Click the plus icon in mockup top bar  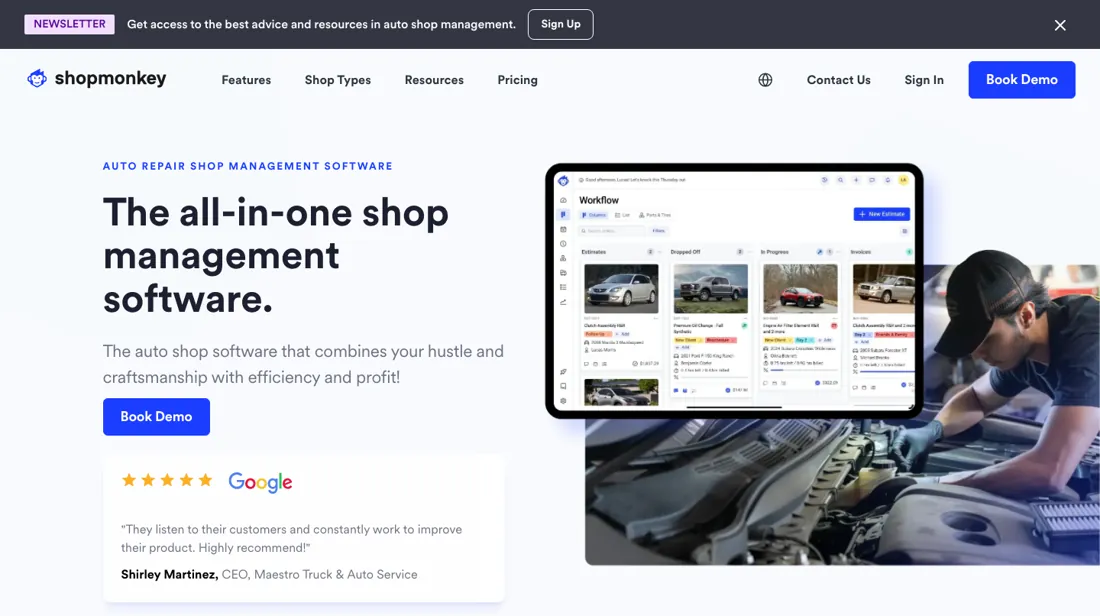[x=856, y=180]
